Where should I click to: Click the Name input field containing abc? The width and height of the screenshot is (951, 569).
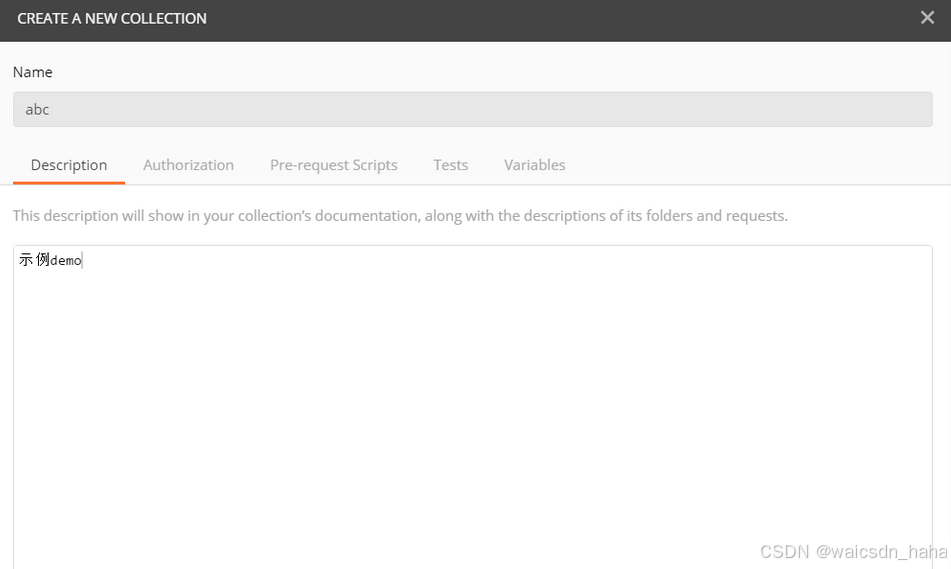[x=472, y=109]
